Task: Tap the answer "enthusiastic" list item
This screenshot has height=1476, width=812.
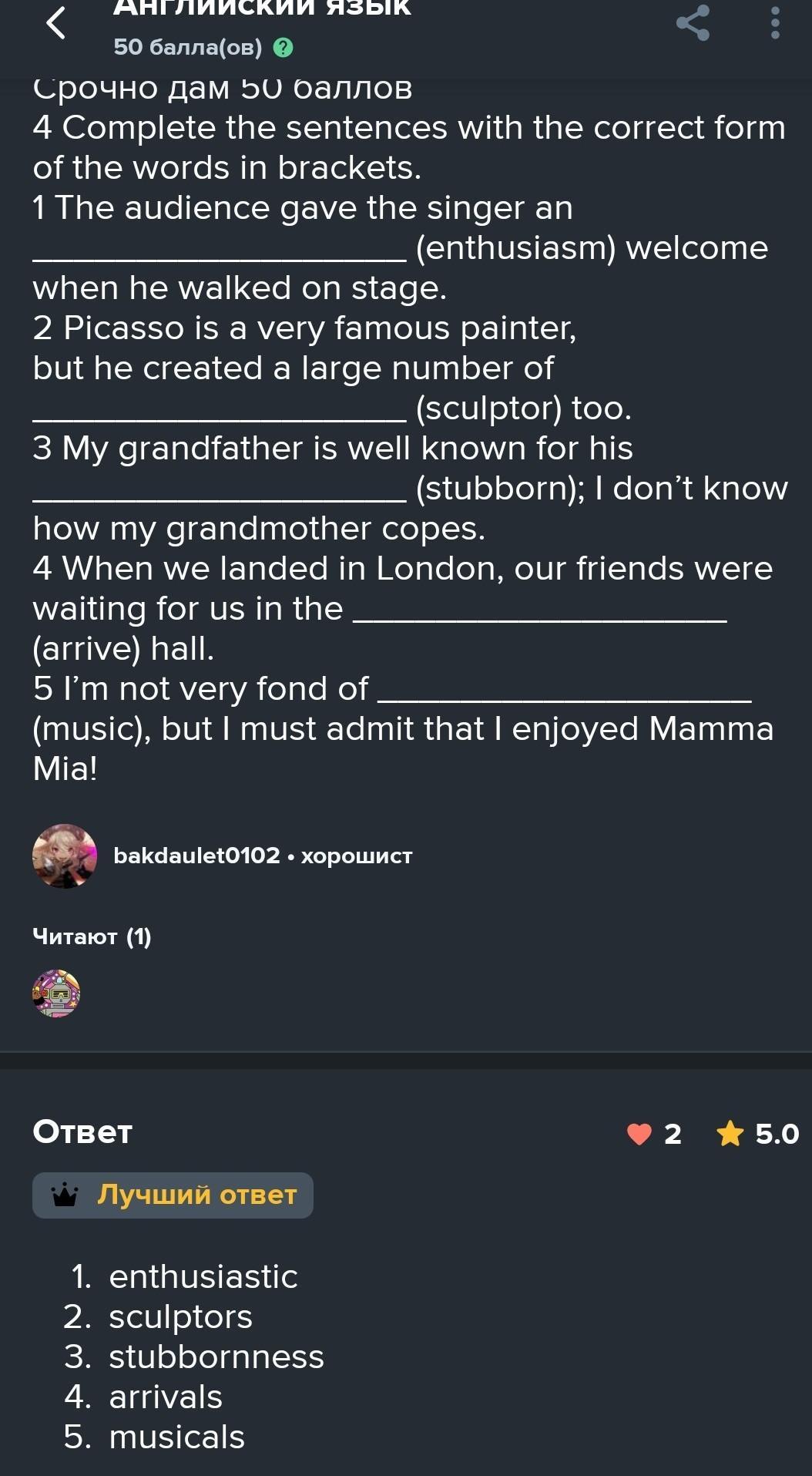Action: coord(203,1277)
